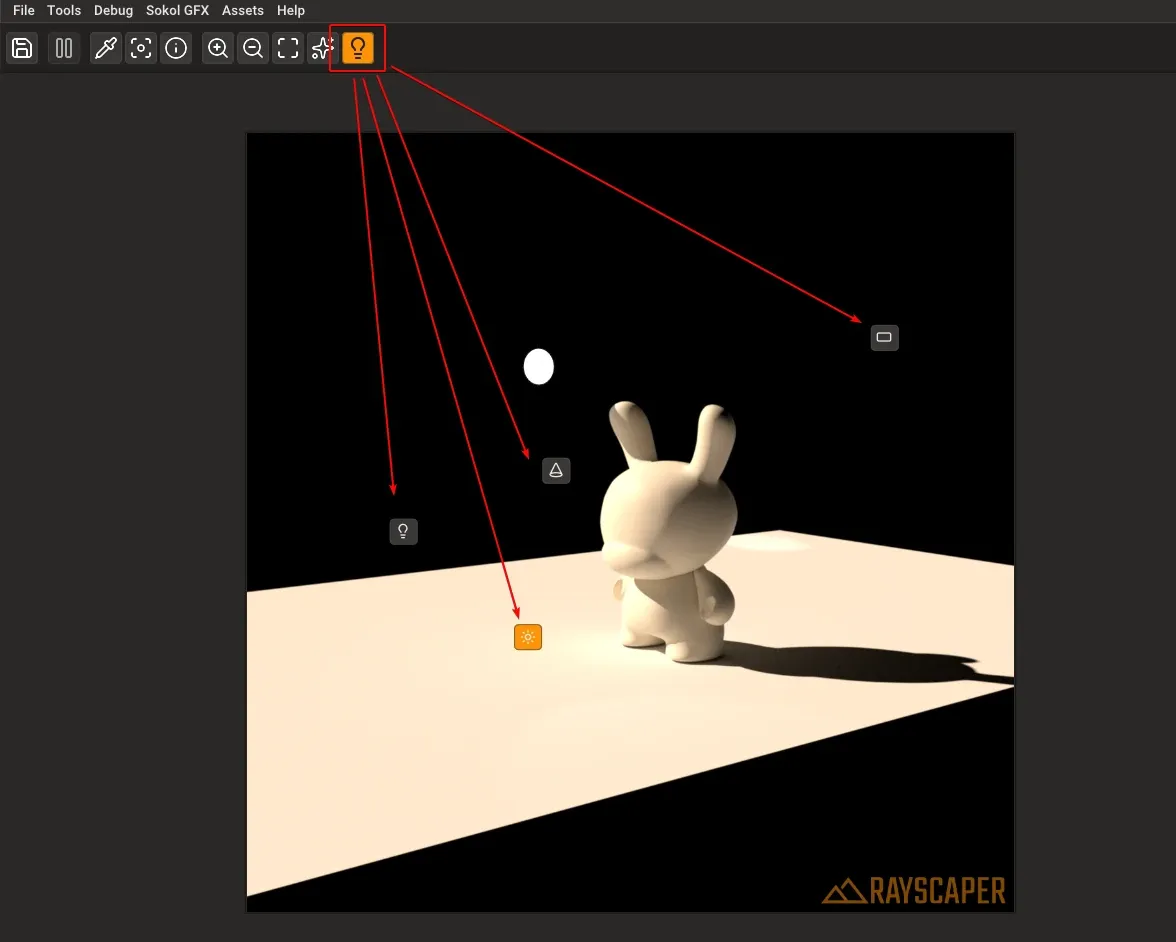1176x942 pixels.
Task: Select the orange sun light gizmo
Action: point(527,636)
